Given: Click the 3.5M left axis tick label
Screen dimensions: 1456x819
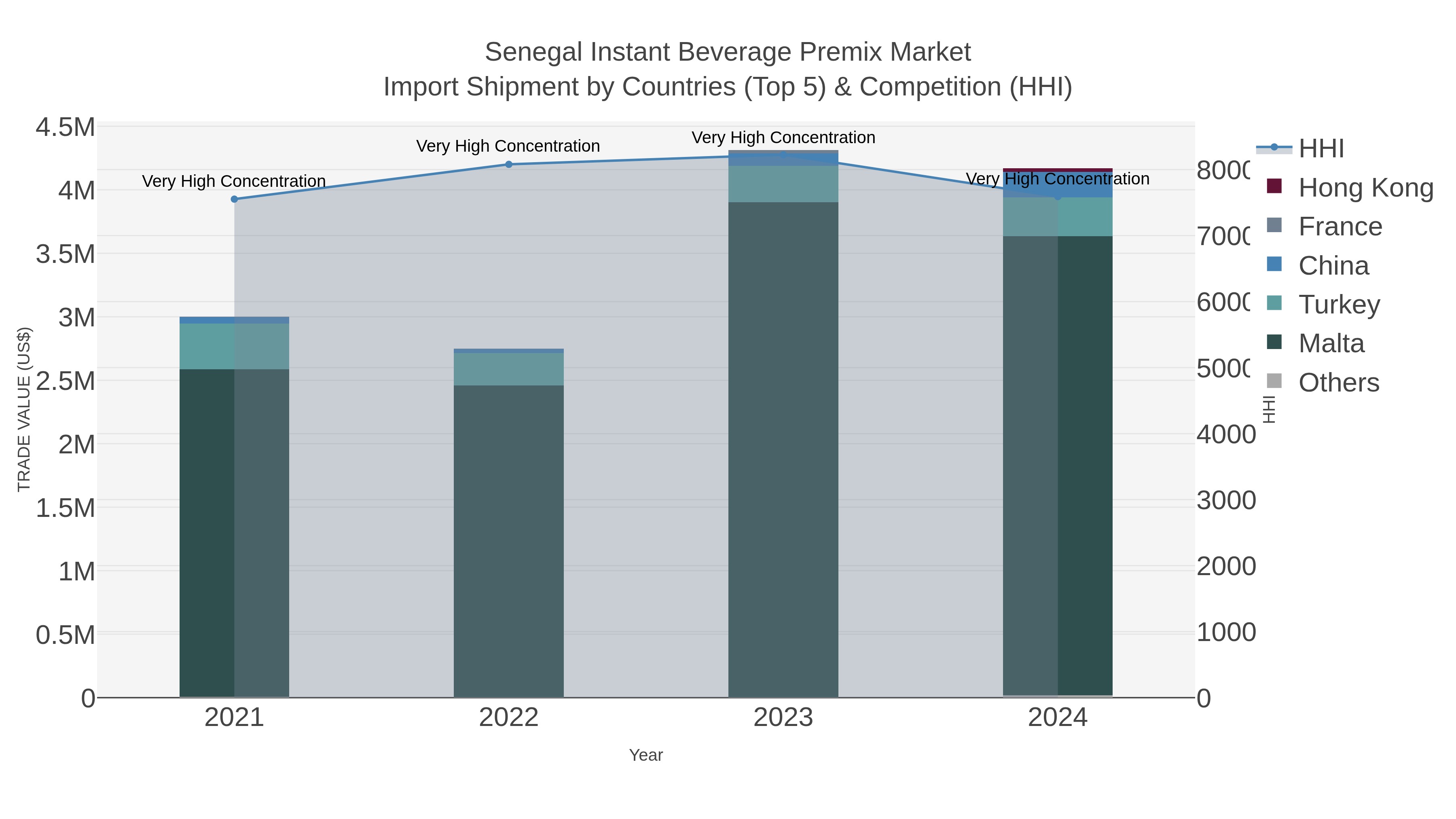Looking at the screenshot, I should 66,254.
